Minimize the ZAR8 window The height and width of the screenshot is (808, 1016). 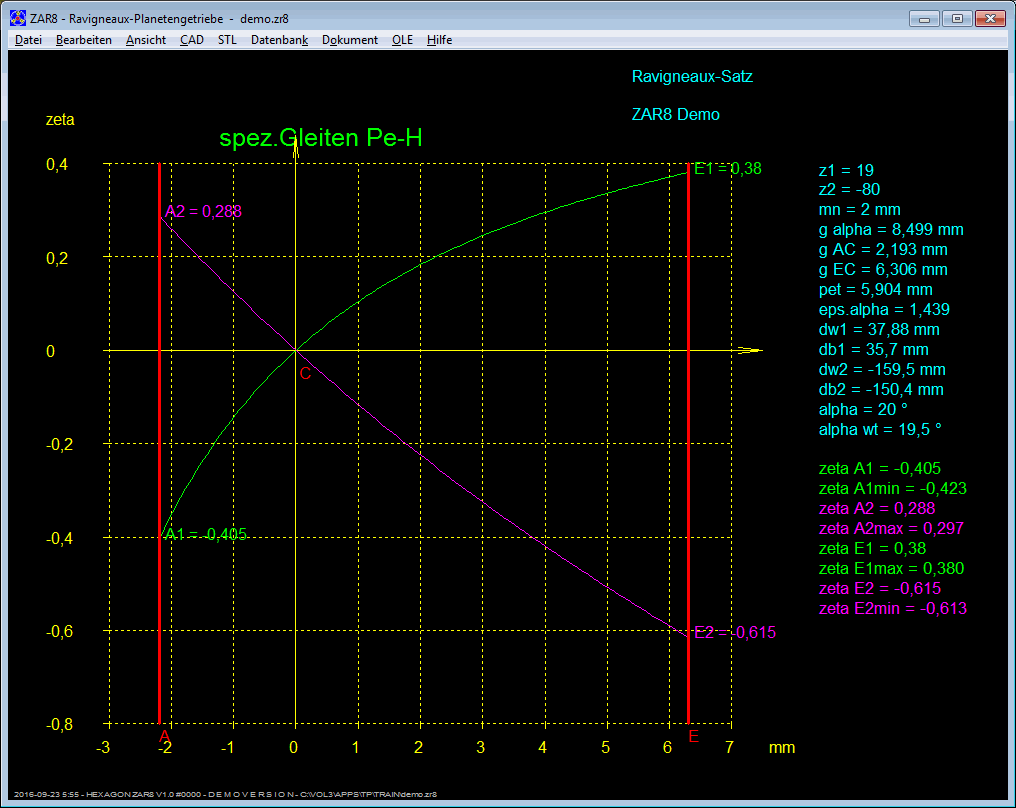pyautogui.click(x=925, y=18)
